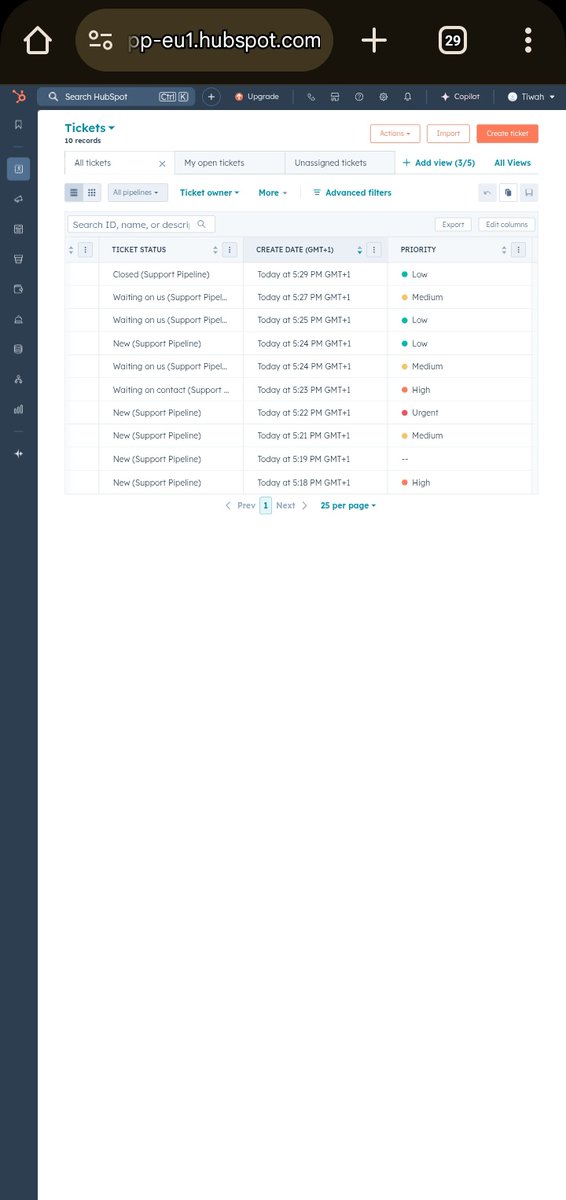Image resolution: width=566 pixels, height=1200 pixels.
Task: Open the Copilot assistant
Action: coord(460,97)
